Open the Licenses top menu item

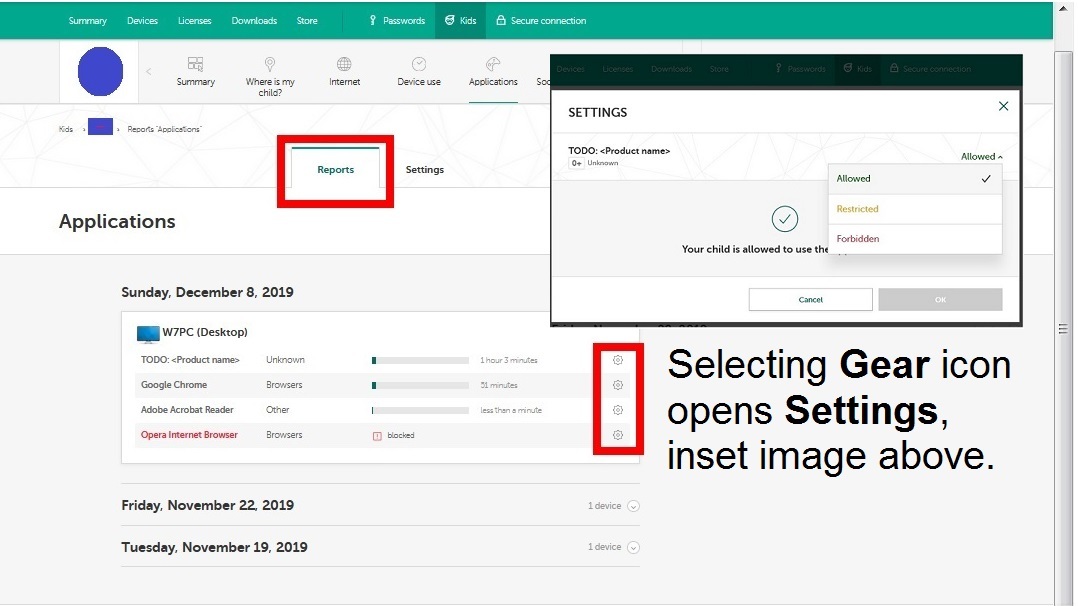(195, 21)
